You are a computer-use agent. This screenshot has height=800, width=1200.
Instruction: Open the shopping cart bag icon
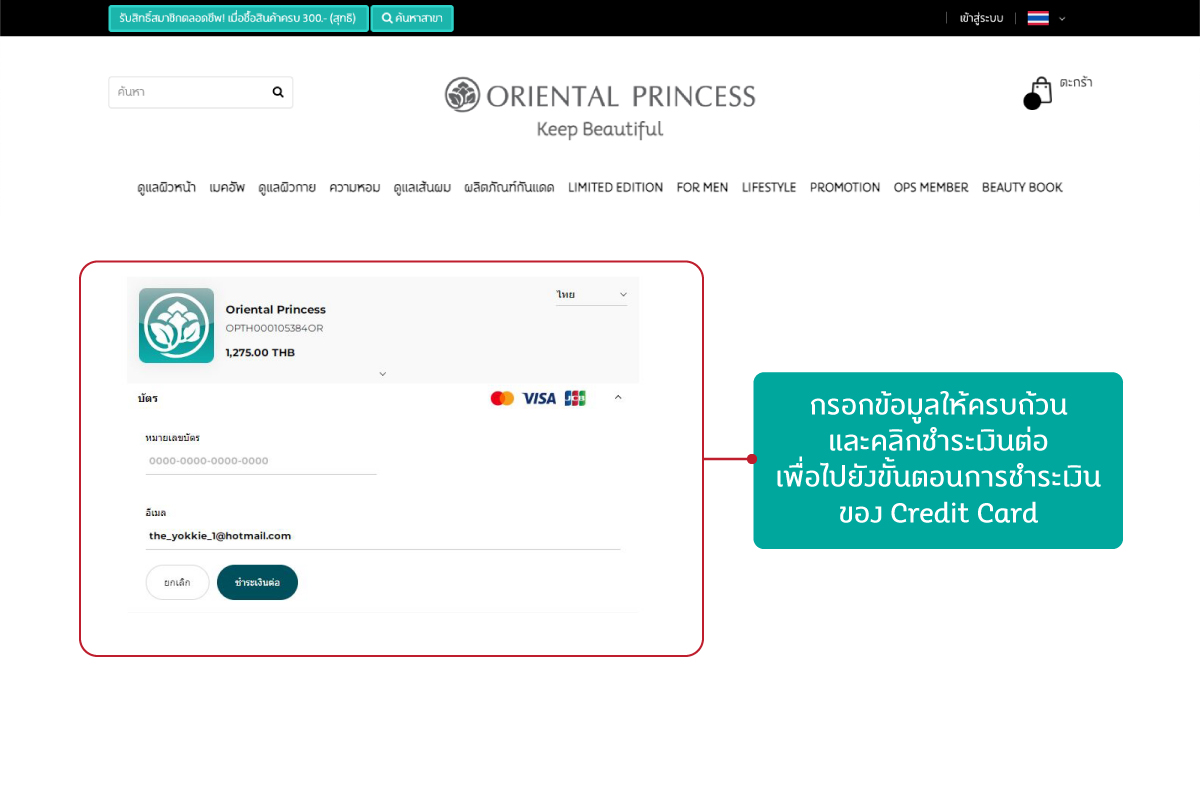click(x=1038, y=93)
